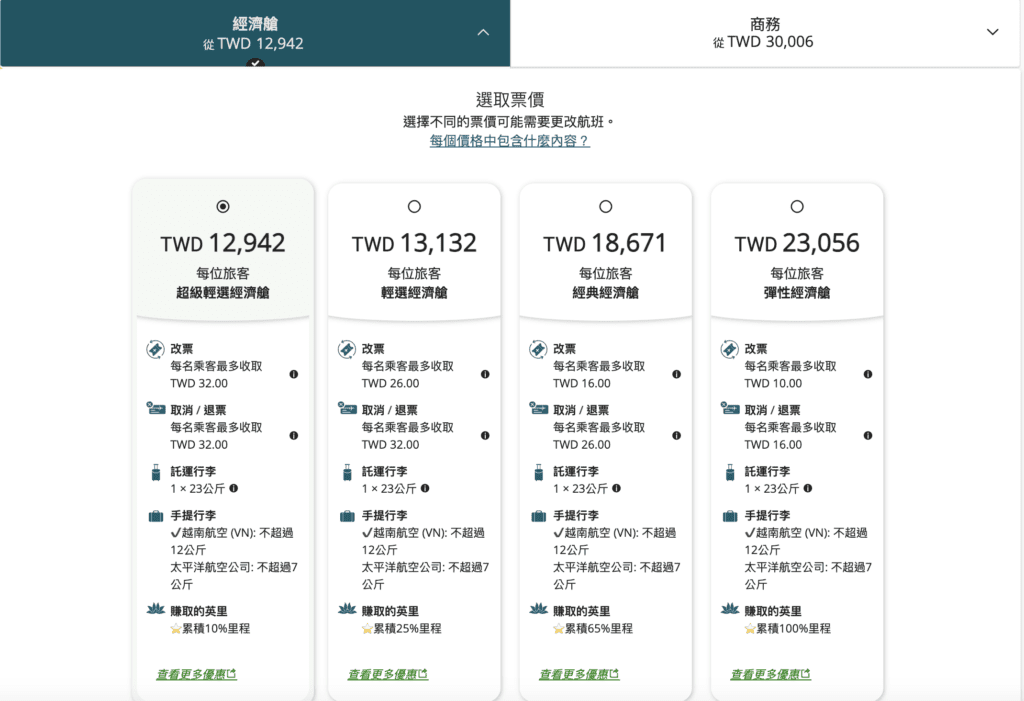Viewport: 1024px width, 701px height.
Task: Select the TWD 12,942 超級輕選經濟艙 radio button
Action: tap(223, 206)
